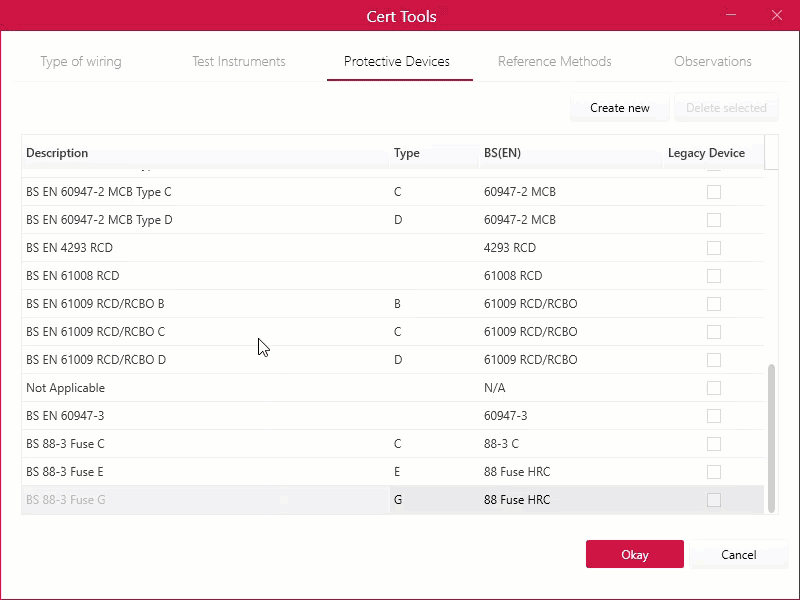
Task: Open the Observations tab
Action: tap(713, 62)
